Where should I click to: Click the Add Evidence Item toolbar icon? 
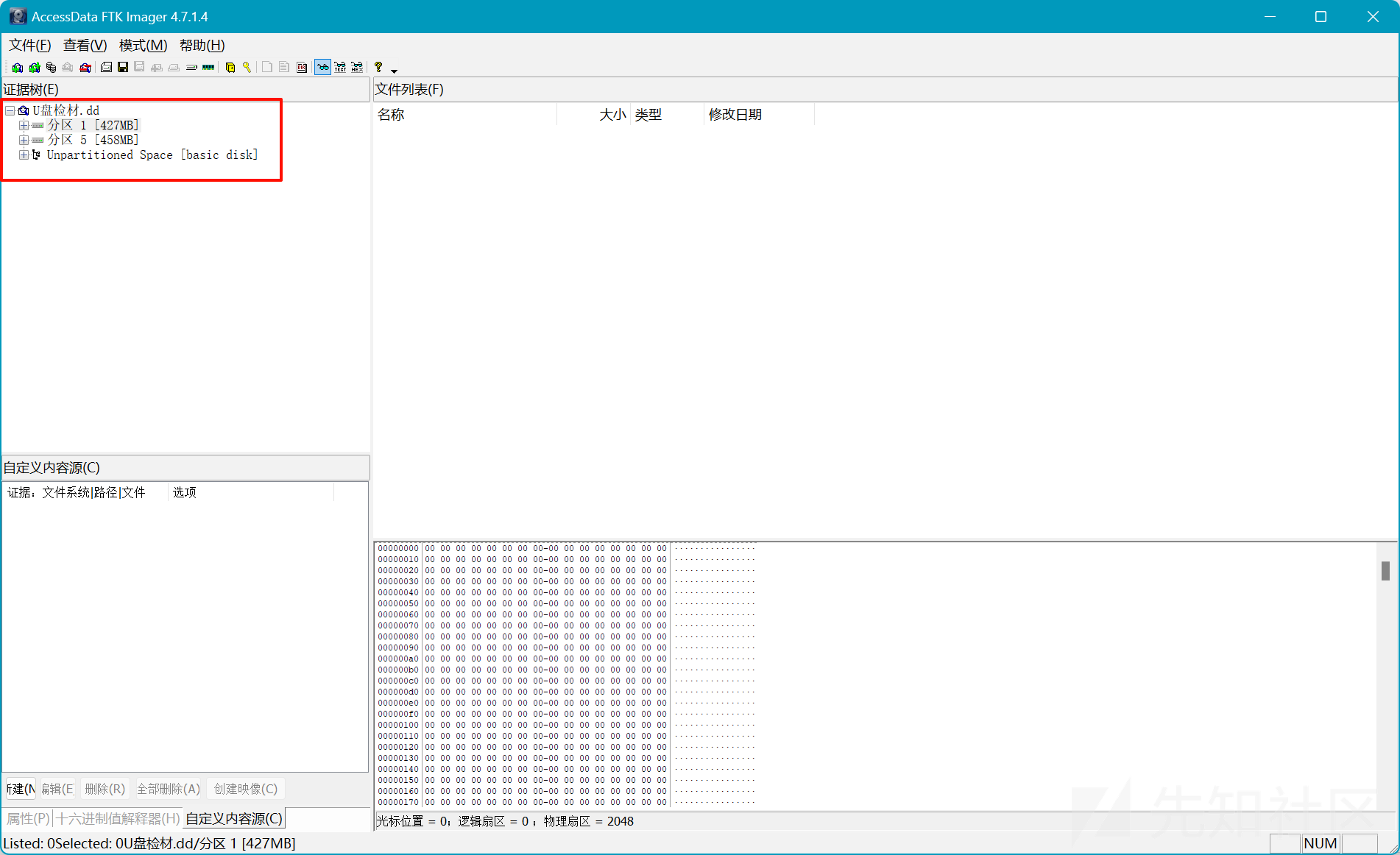[x=17, y=68]
